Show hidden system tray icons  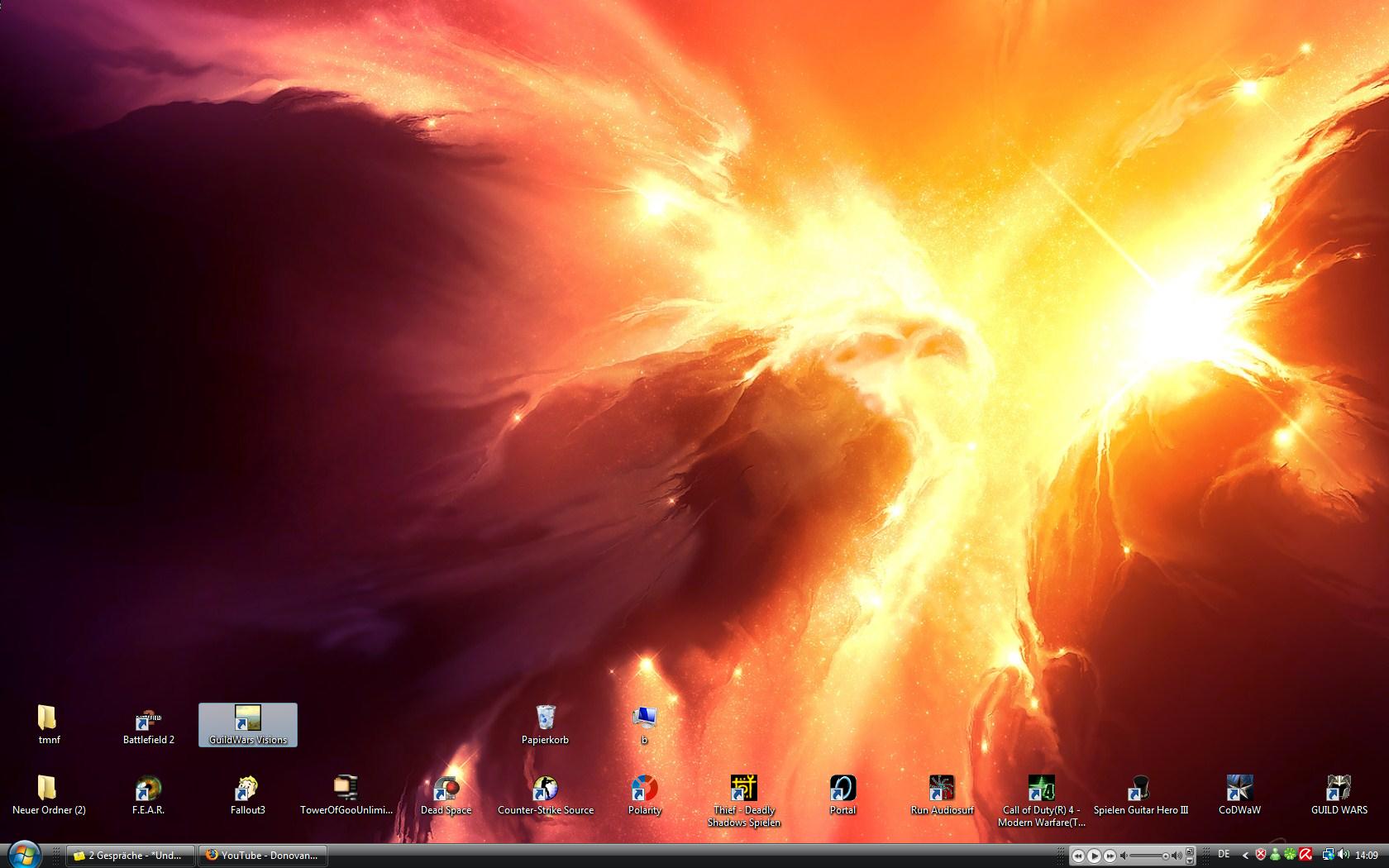1245,856
